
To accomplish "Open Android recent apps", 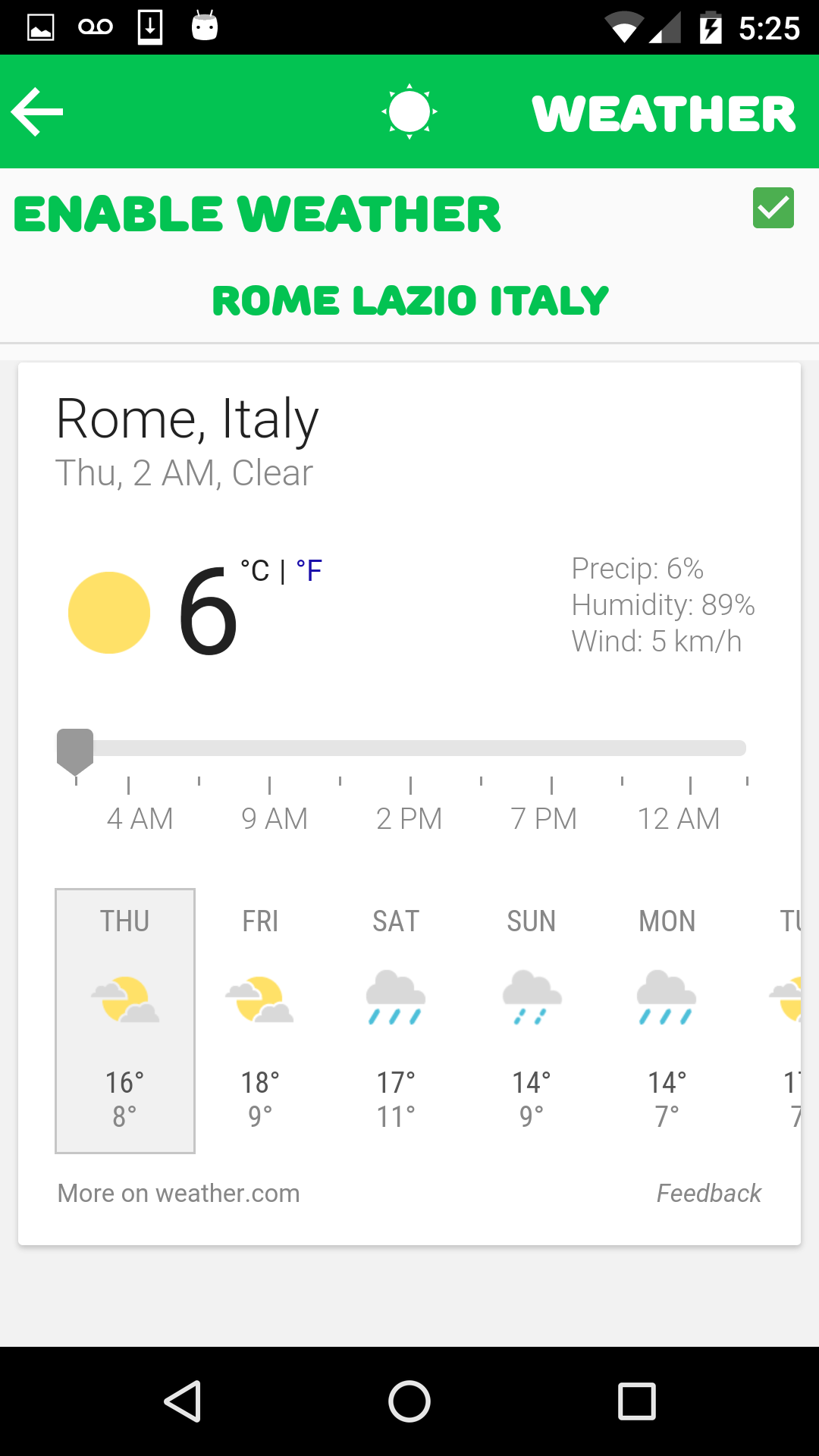I will [x=636, y=1401].
